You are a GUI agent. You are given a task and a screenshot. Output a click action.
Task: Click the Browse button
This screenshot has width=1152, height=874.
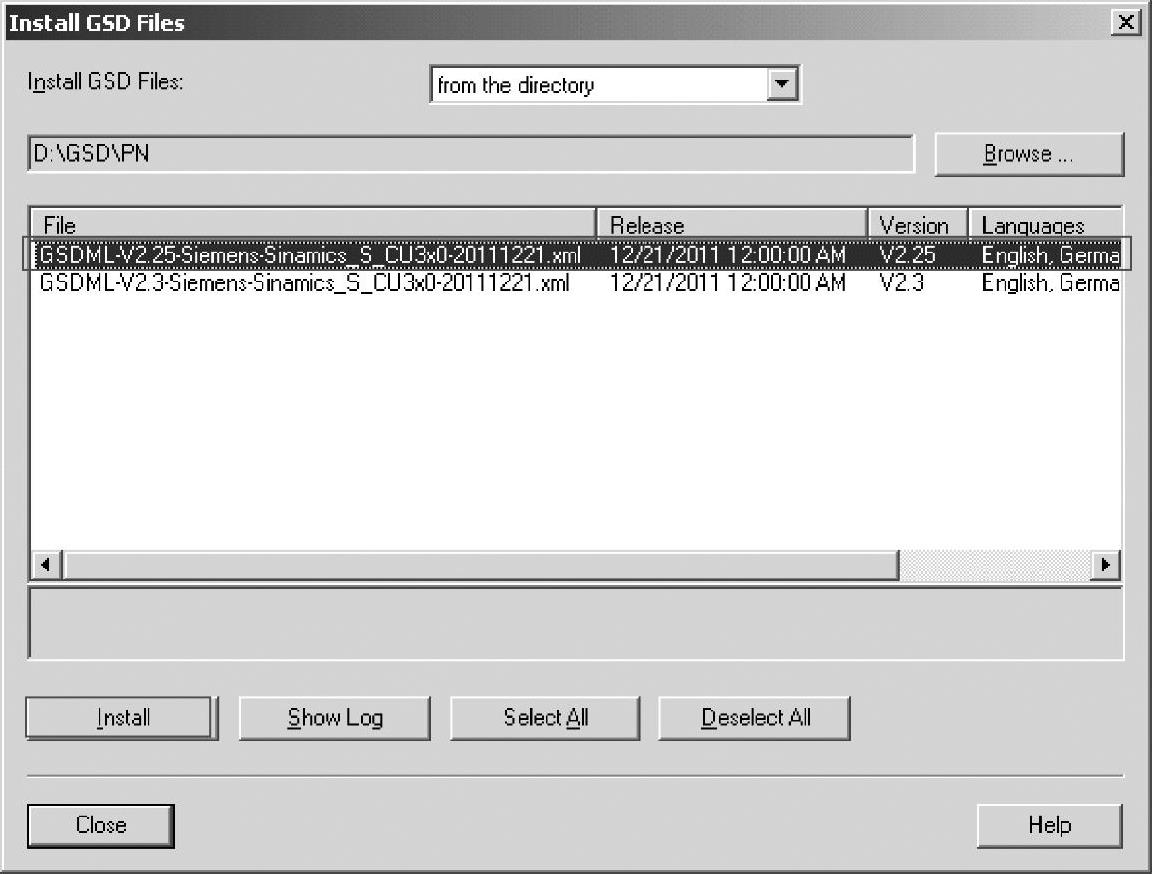click(1029, 154)
